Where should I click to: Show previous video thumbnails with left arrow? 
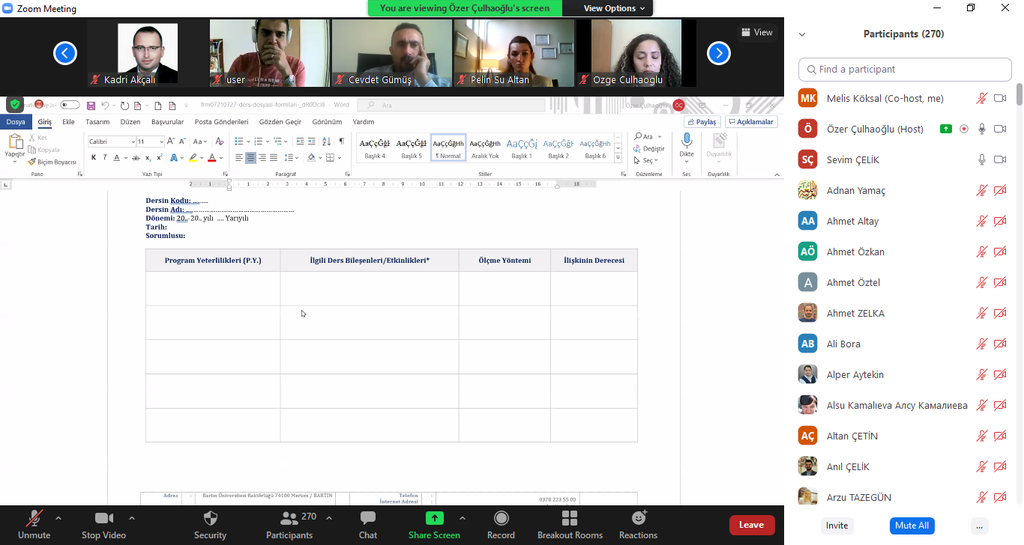(x=65, y=53)
